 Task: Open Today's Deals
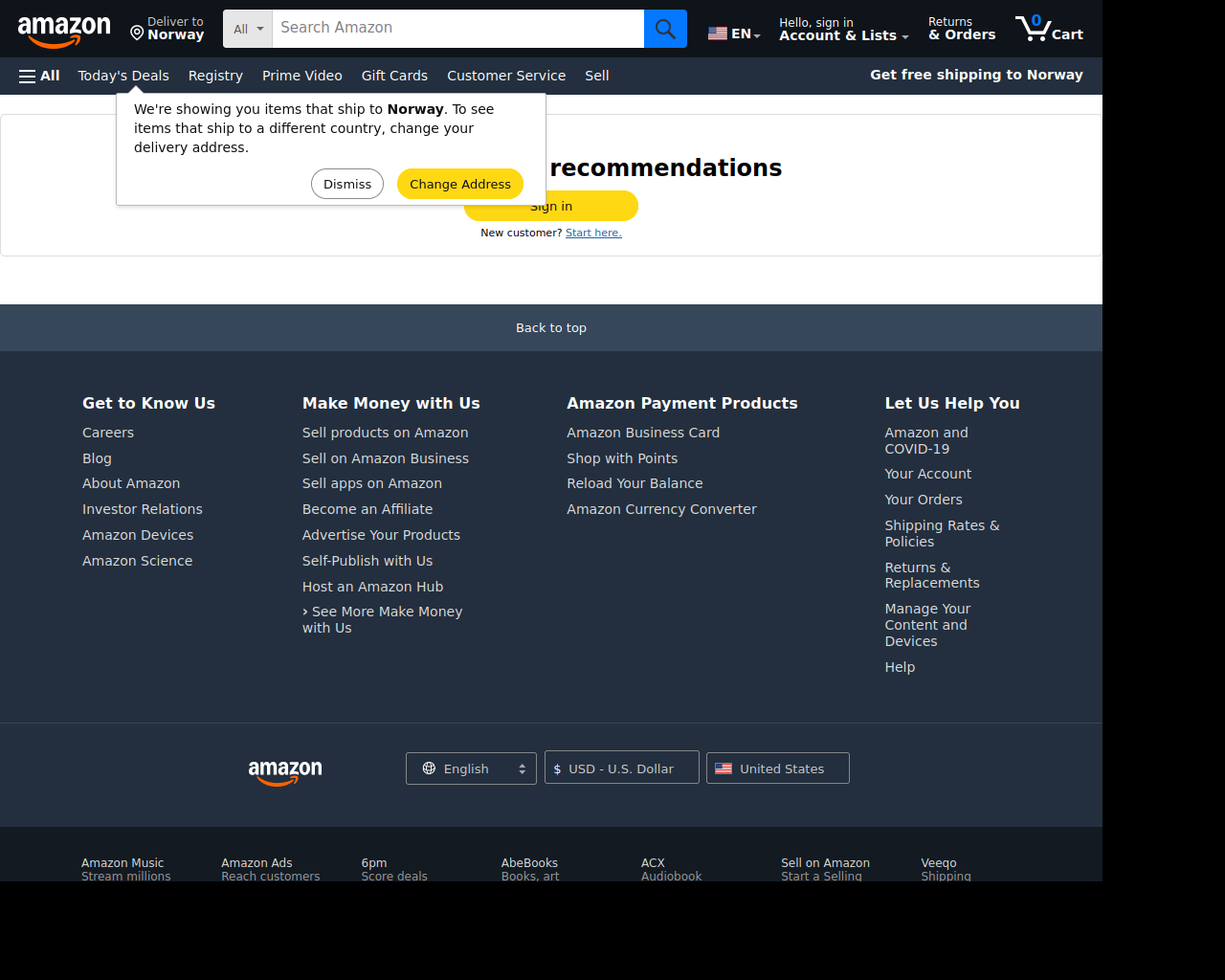[123, 76]
